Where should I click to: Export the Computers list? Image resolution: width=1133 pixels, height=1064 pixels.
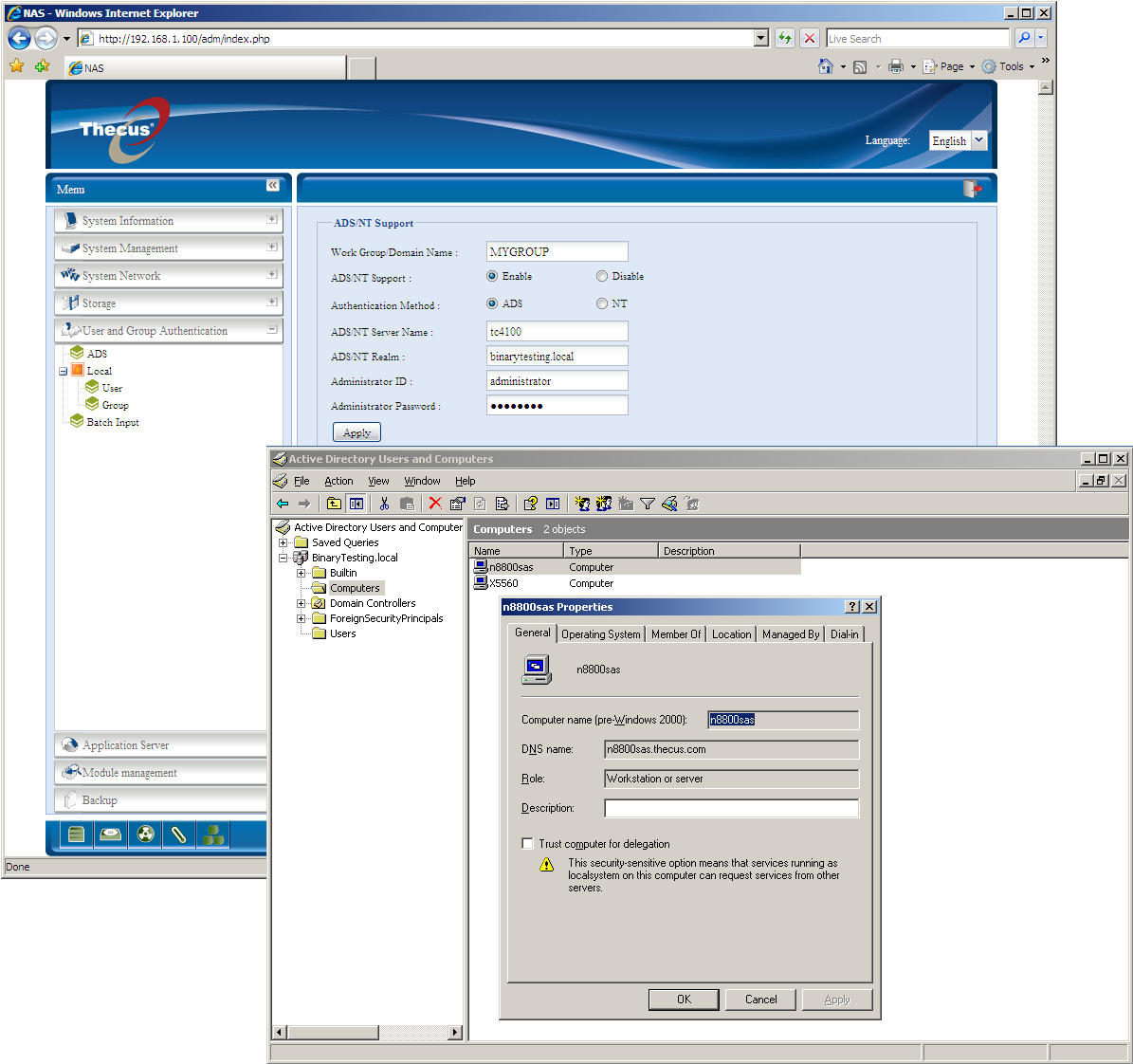click(x=503, y=504)
